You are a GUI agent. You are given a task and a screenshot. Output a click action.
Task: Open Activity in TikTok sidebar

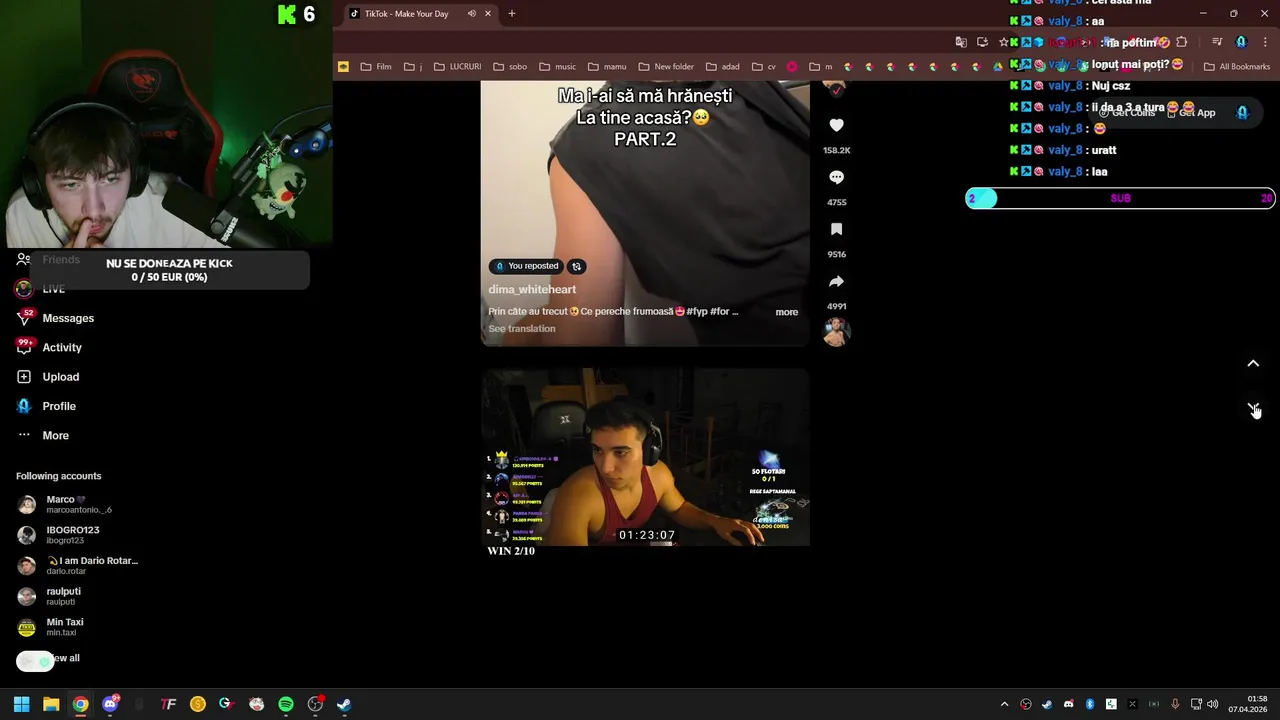click(50, 347)
